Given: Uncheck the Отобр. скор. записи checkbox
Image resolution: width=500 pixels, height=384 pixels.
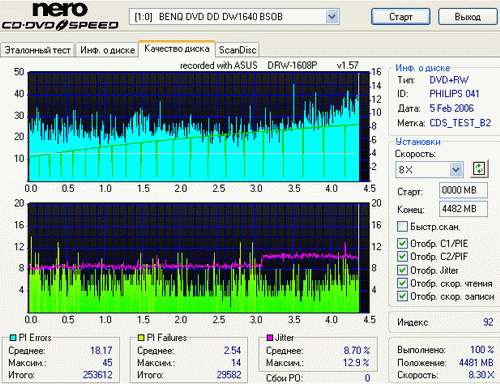Looking at the screenshot, I should (402, 296).
